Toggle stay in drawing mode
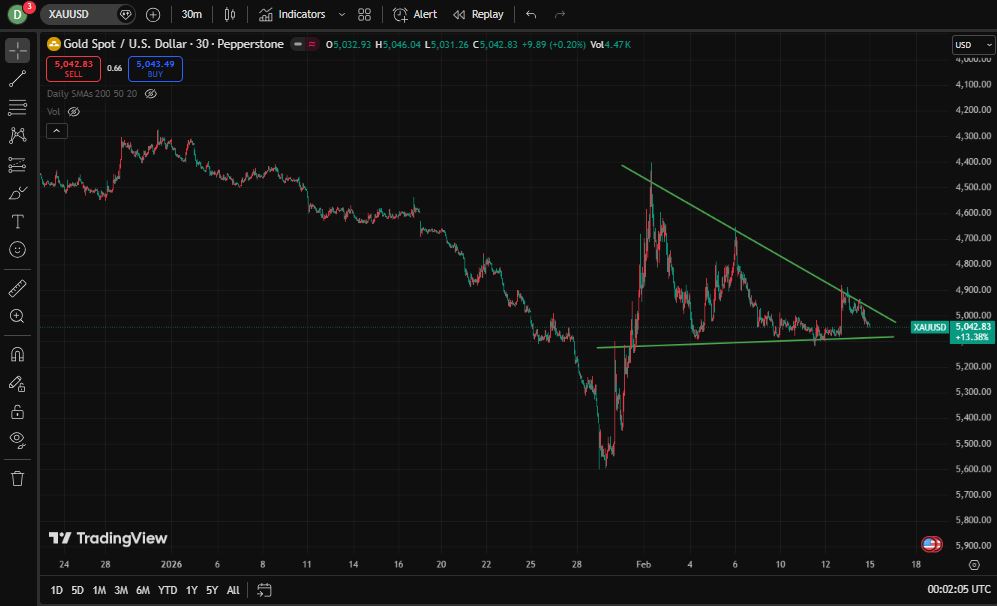The height and width of the screenshot is (606, 997). coord(18,383)
